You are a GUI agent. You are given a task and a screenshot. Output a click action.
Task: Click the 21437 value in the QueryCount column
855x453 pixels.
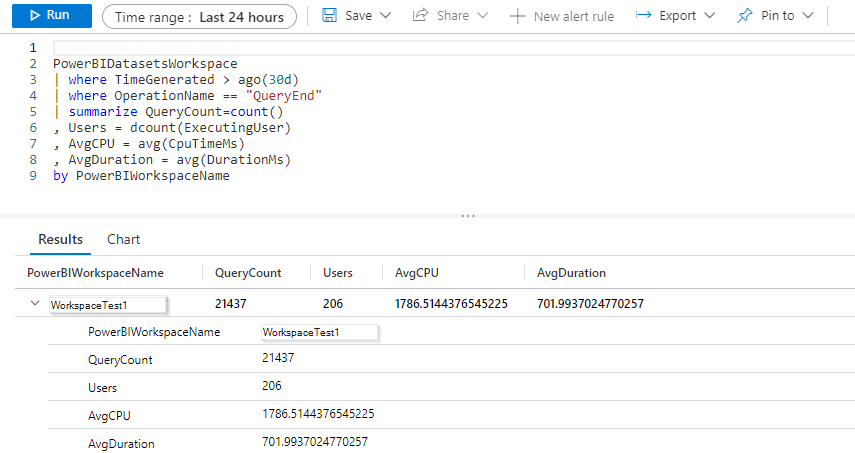[231, 304]
